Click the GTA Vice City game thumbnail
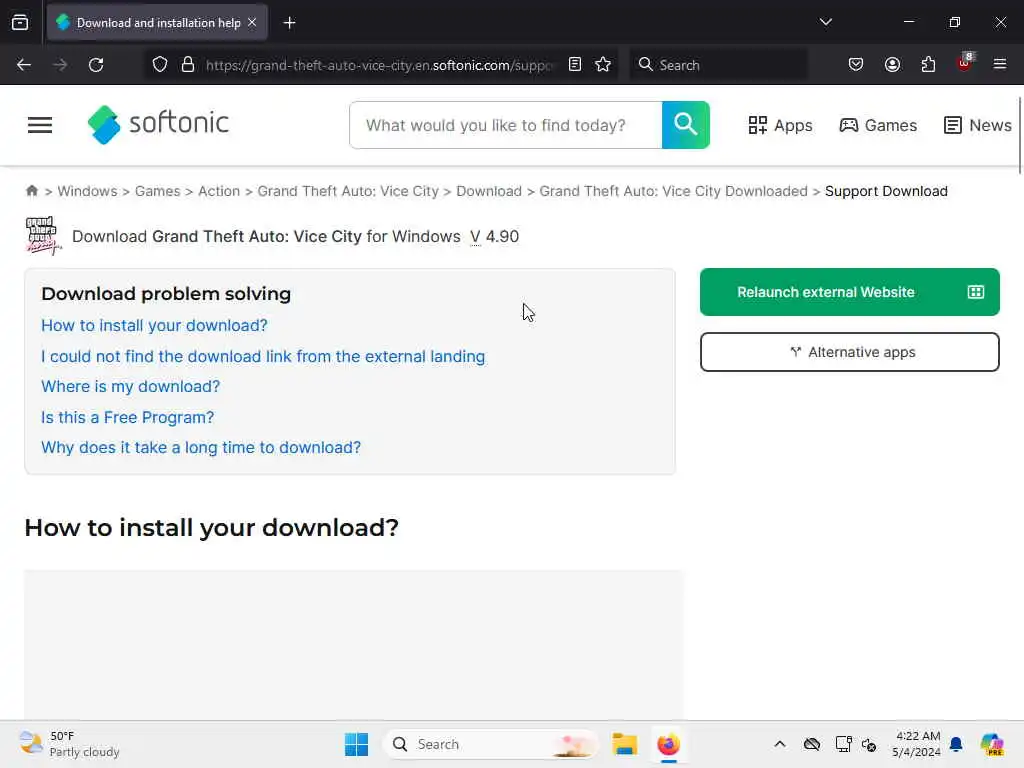The width and height of the screenshot is (1024, 768). (x=43, y=236)
